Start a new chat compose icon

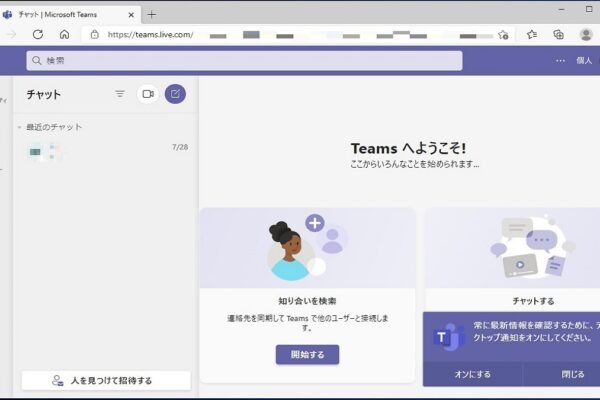pyautogui.click(x=175, y=94)
